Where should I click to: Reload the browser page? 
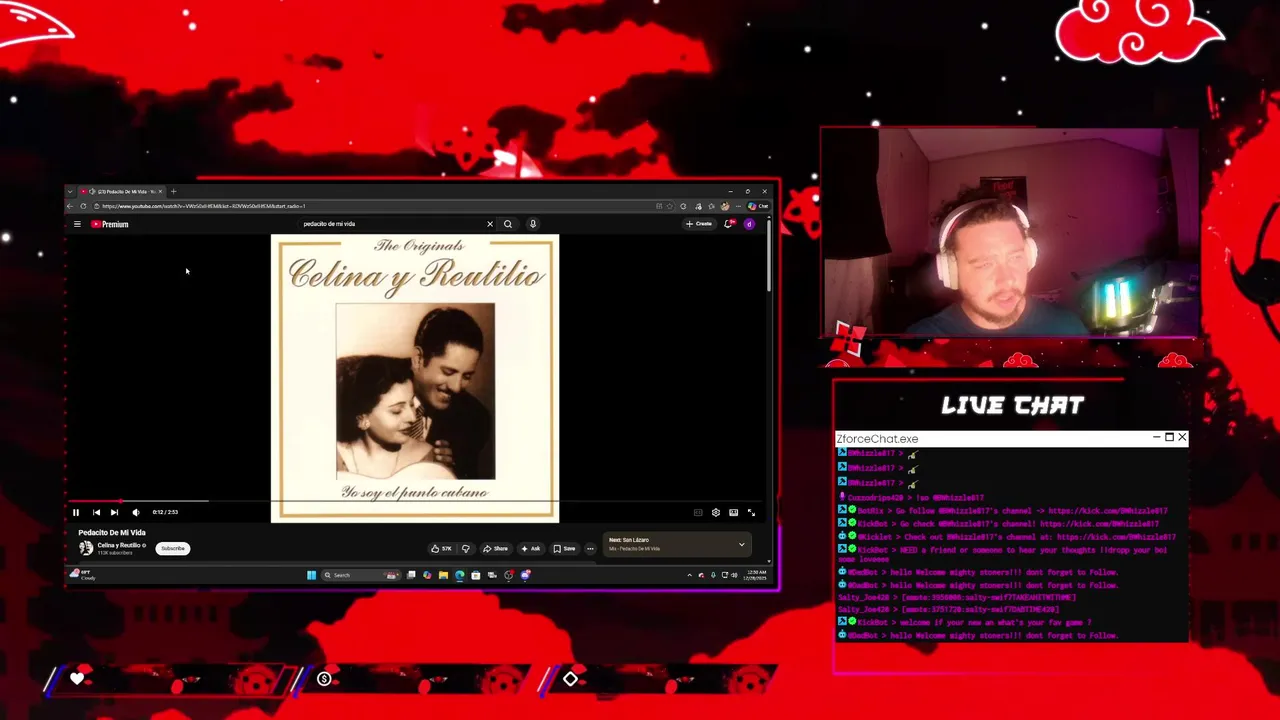pyautogui.click(x=83, y=206)
